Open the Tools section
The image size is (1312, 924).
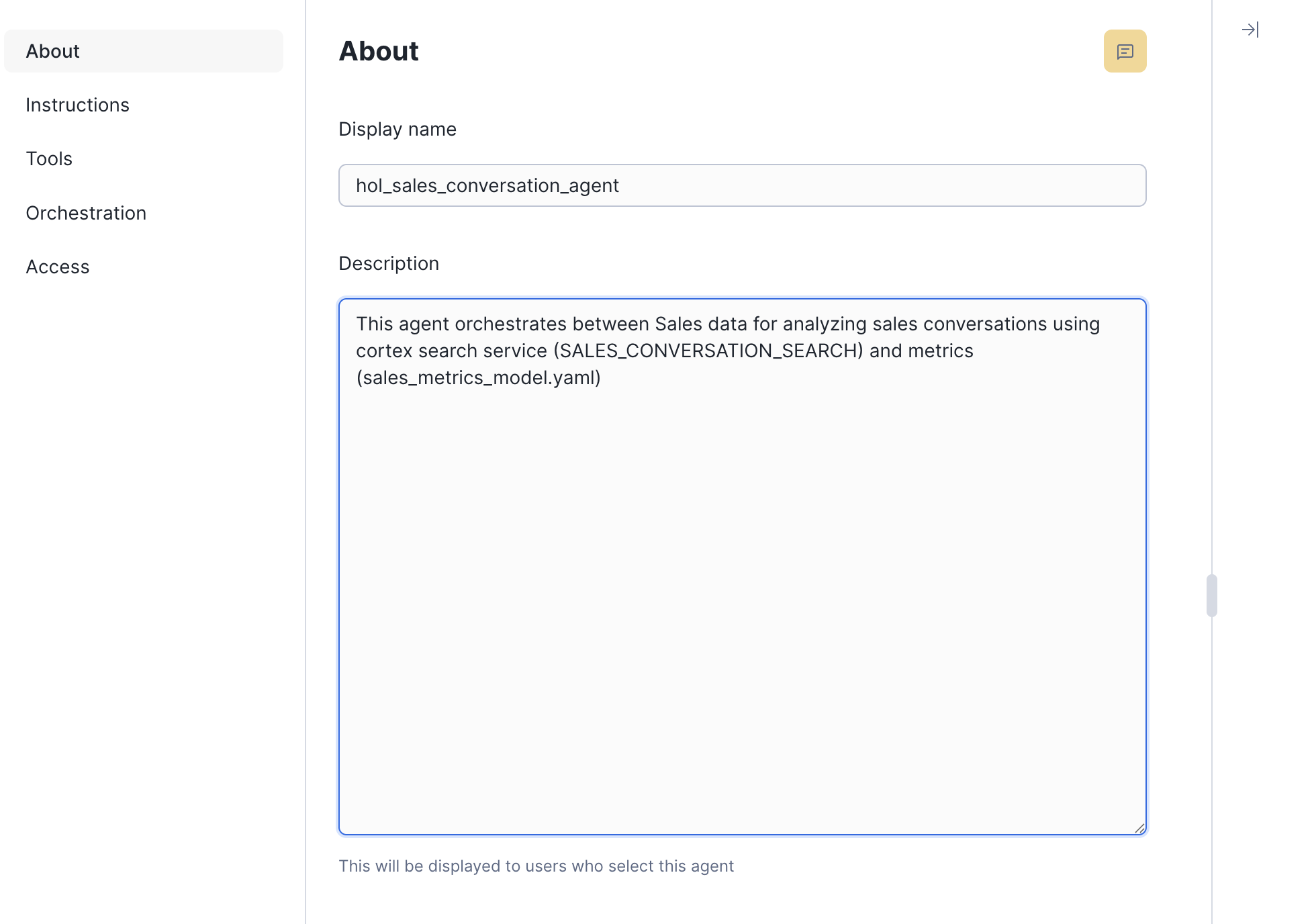[x=49, y=158]
